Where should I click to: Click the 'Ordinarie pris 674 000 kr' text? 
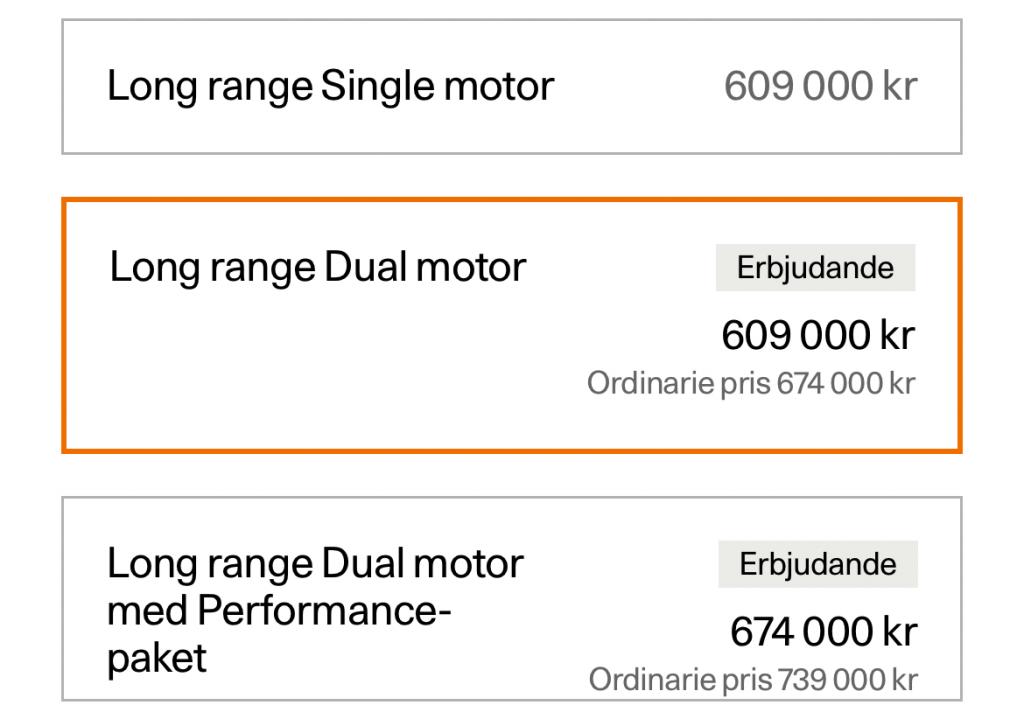750,384
